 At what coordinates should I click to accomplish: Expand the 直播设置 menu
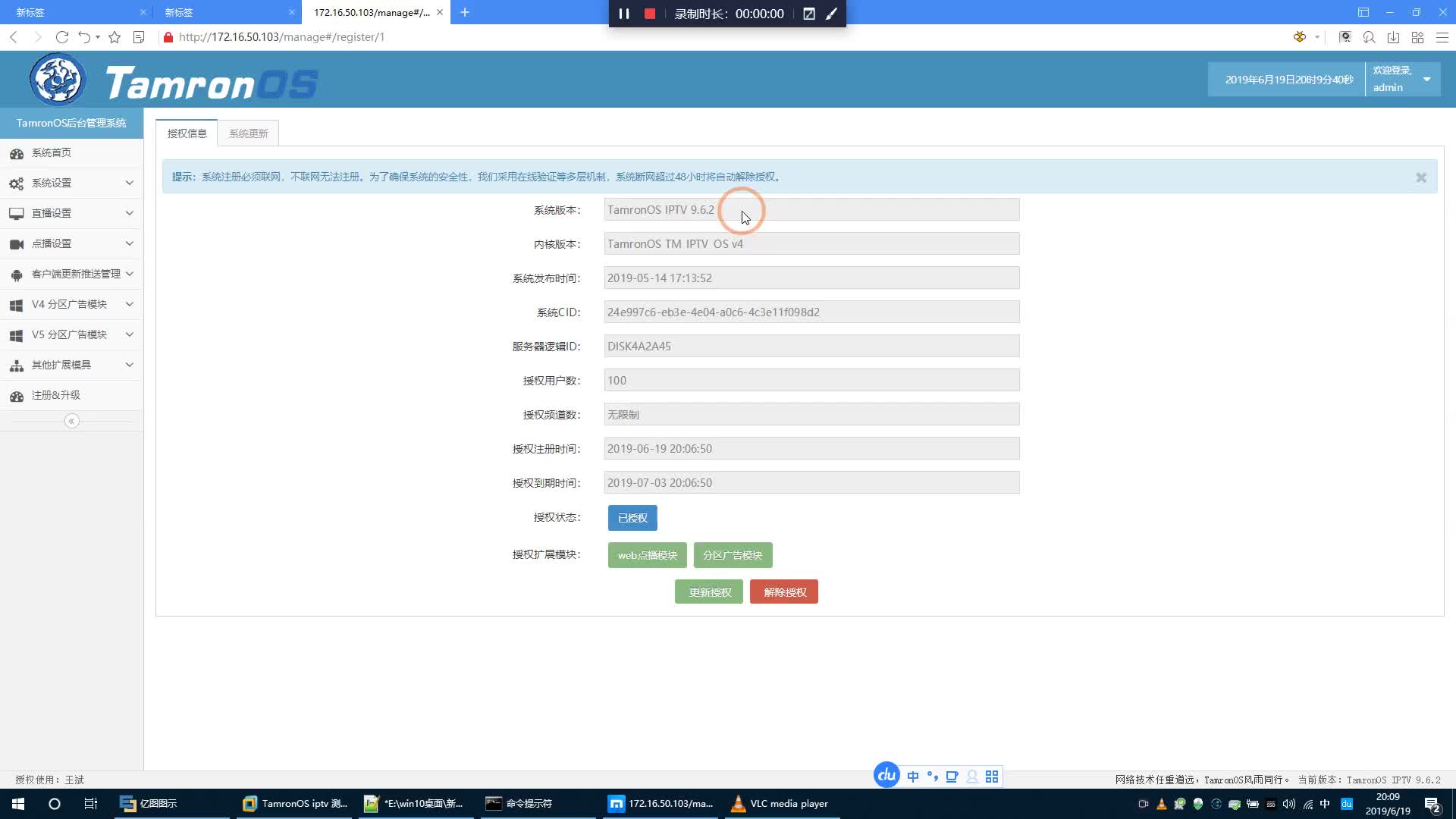click(x=71, y=213)
